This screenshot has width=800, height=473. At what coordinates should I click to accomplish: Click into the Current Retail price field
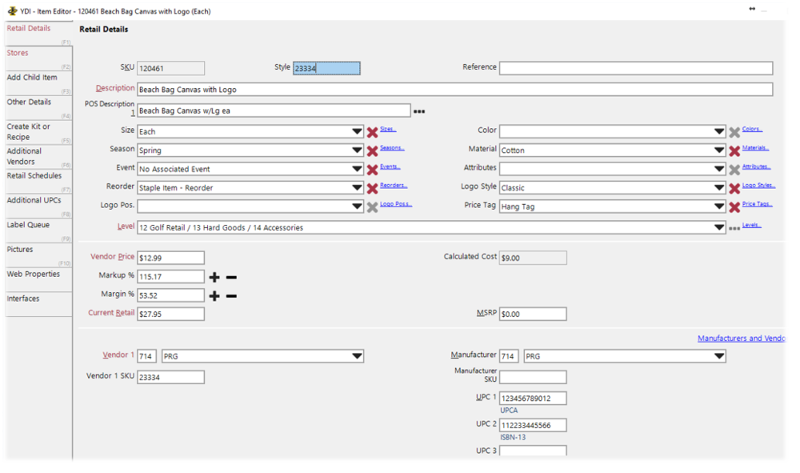click(171, 314)
